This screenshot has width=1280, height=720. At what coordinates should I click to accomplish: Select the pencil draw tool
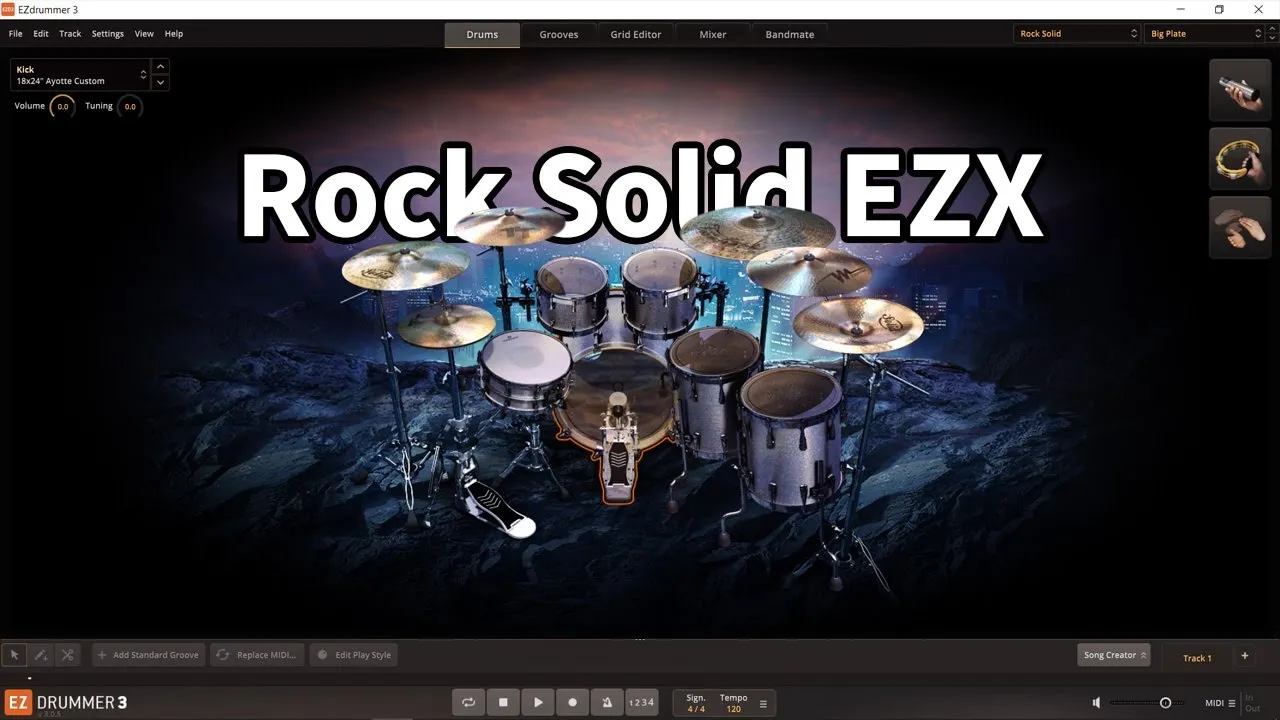[41, 655]
